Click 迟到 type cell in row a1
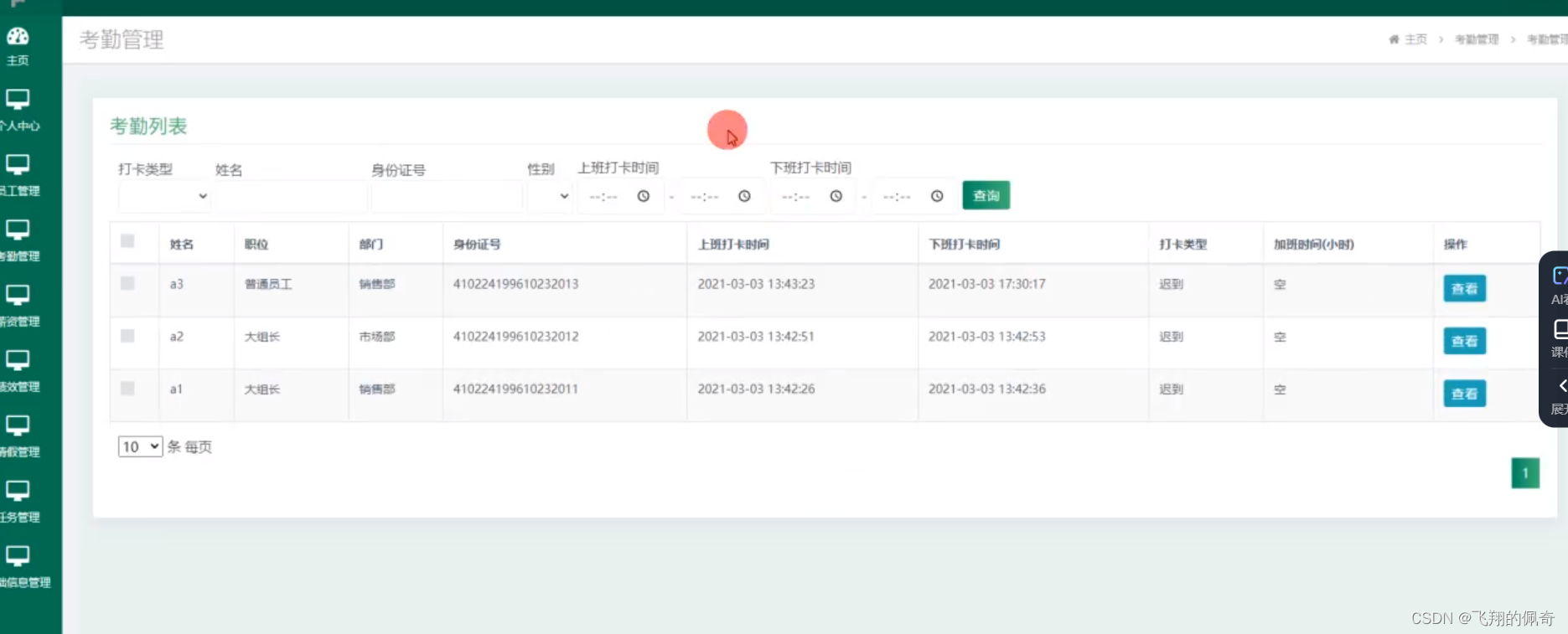The height and width of the screenshot is (634, 1568). [x=1171, y=389]
